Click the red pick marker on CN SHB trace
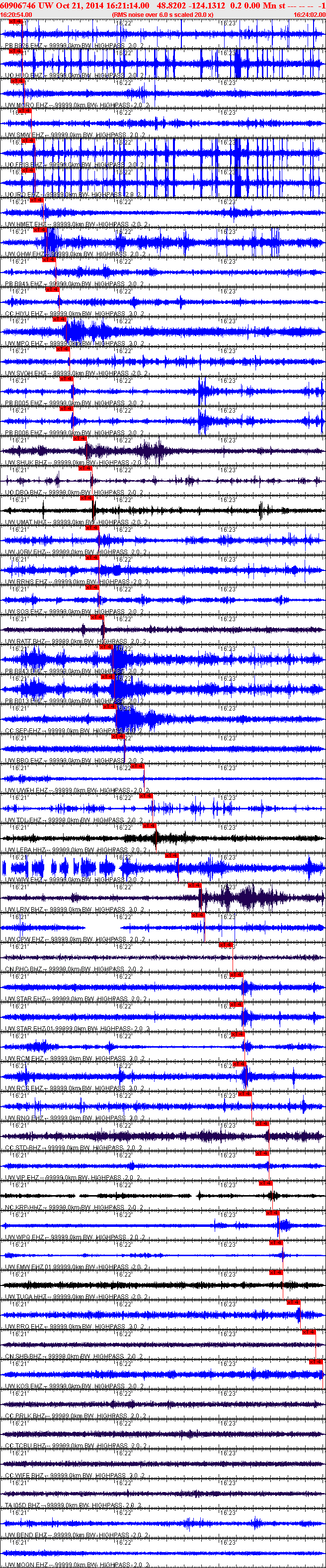This screenshot has height=1568, width=326. click(x=309, y=1332)
